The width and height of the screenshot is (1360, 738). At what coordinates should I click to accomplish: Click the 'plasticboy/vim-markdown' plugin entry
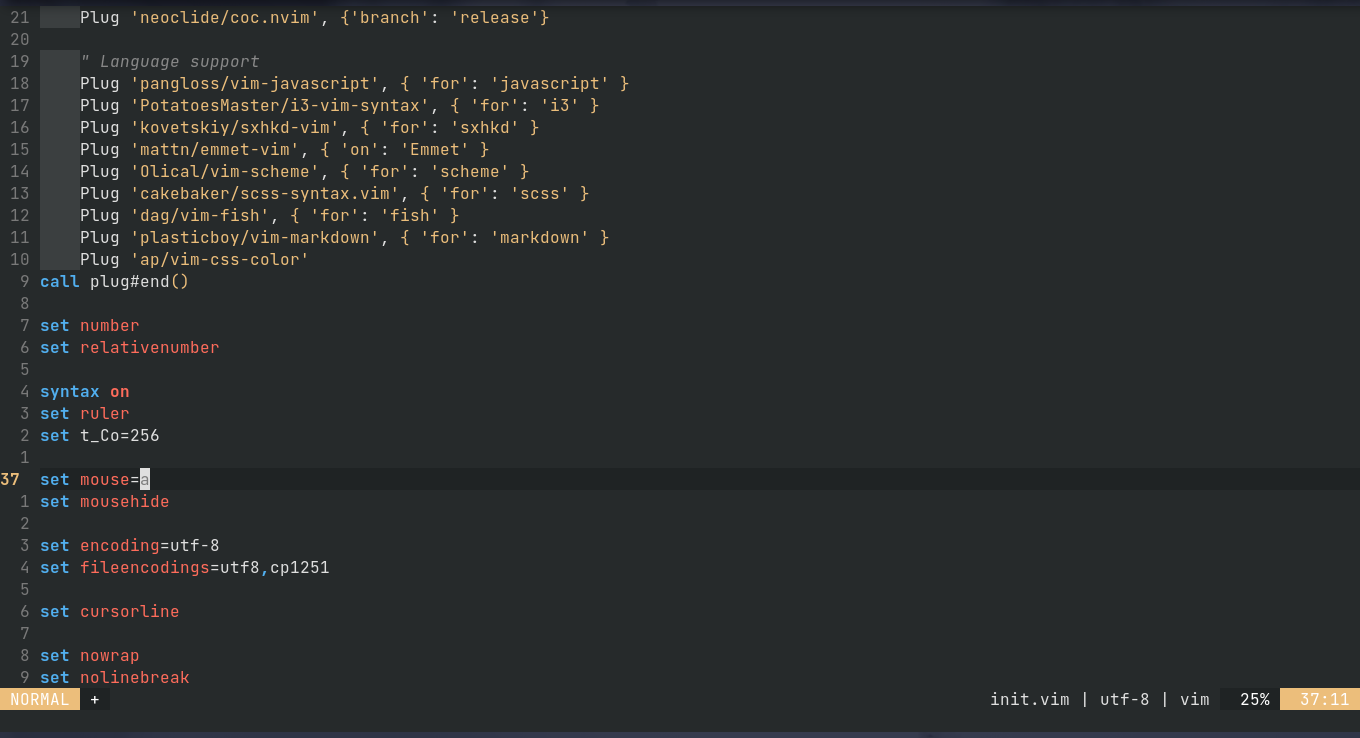point(255,238)
